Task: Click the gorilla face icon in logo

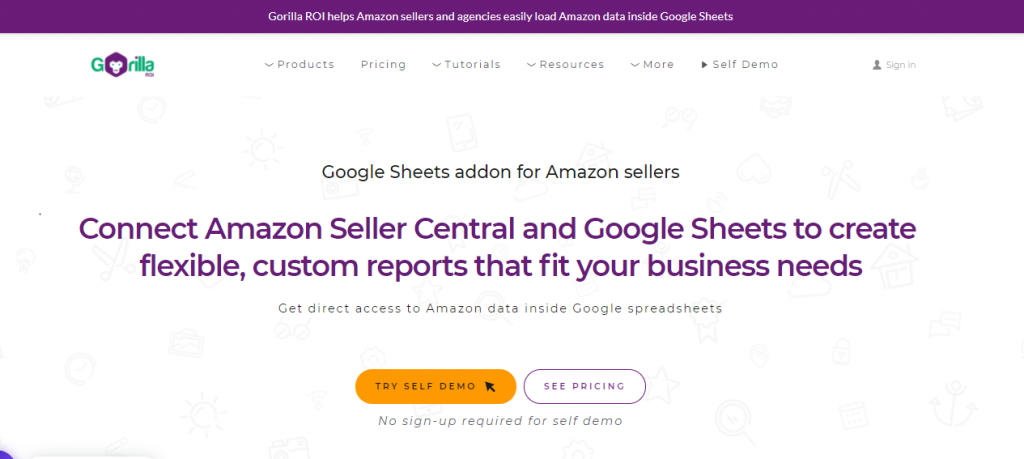Action: click(116, 63)
